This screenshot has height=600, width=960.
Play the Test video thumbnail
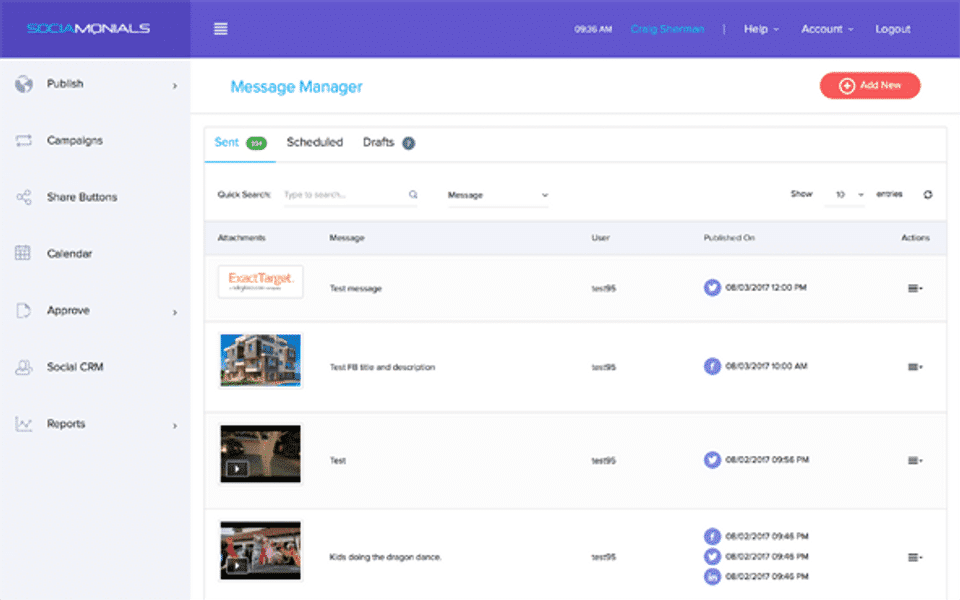tap(260, 454)
